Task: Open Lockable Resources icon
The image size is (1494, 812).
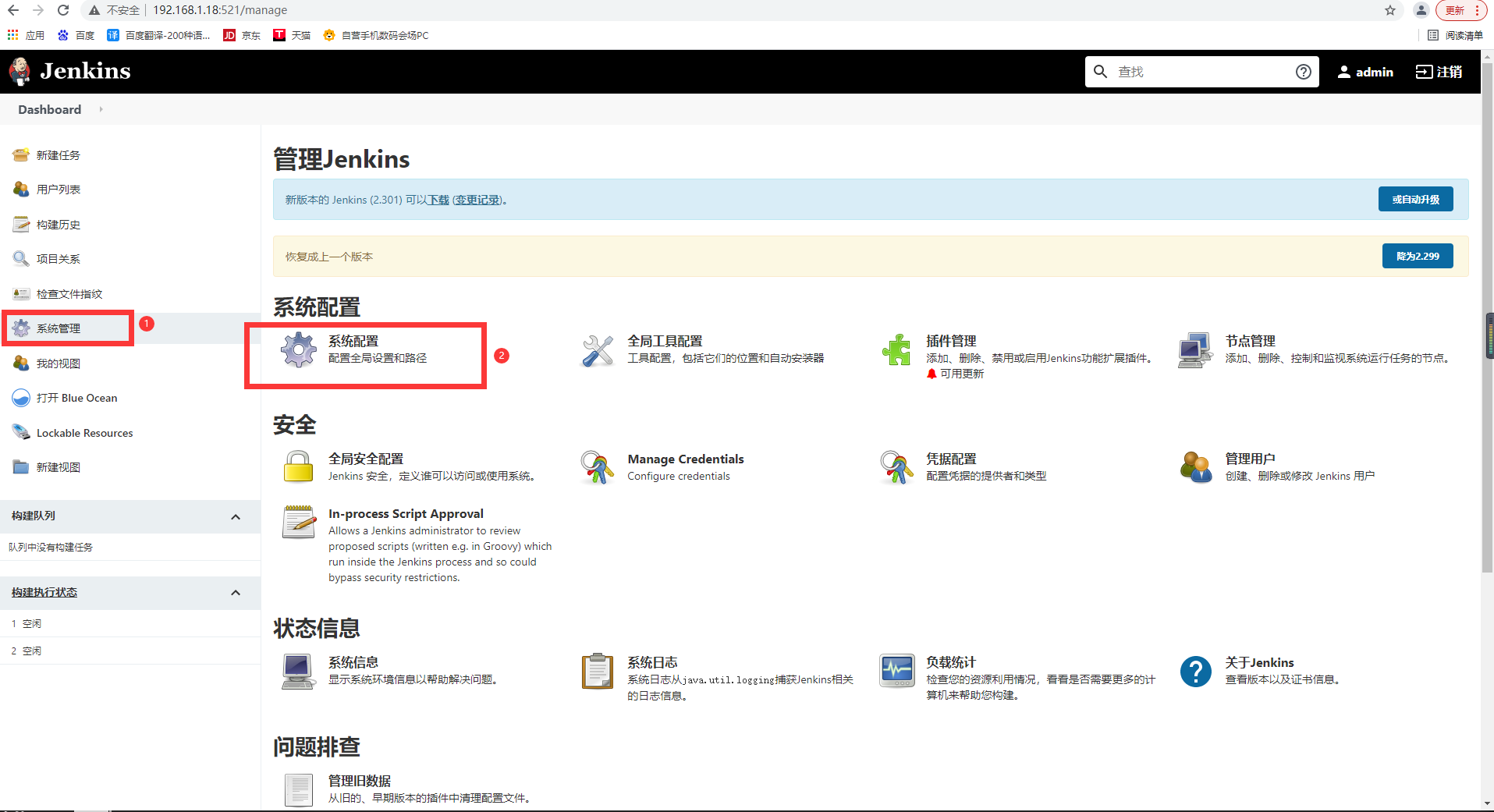Action: (x=21, y=432)
